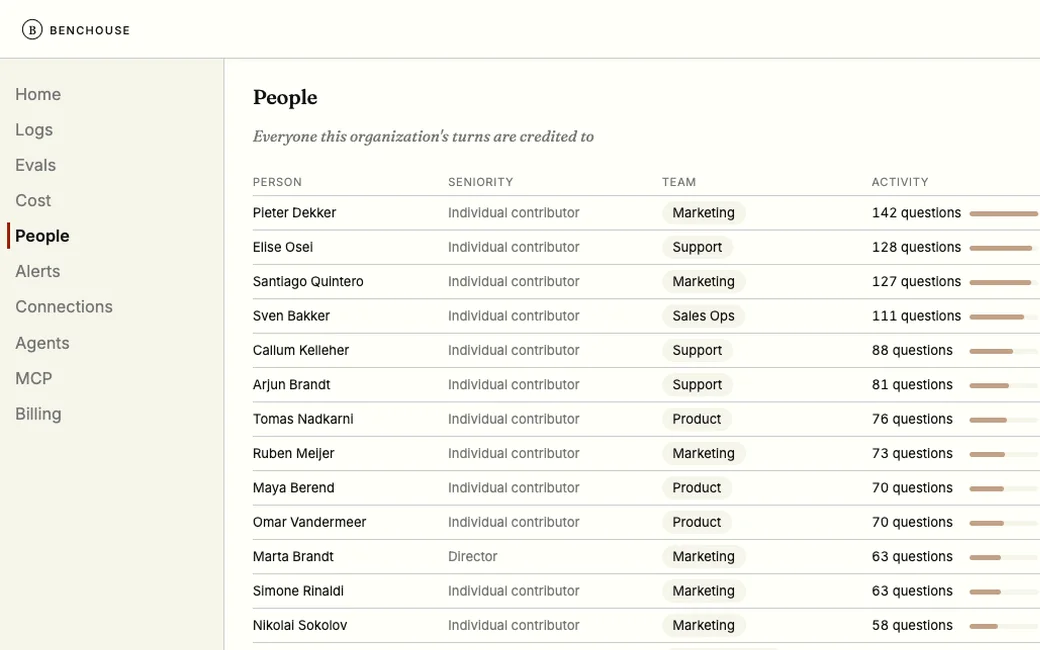1040x650 pixels.
Task: Click "142 questions" activity value
Action: pos(916,213)
